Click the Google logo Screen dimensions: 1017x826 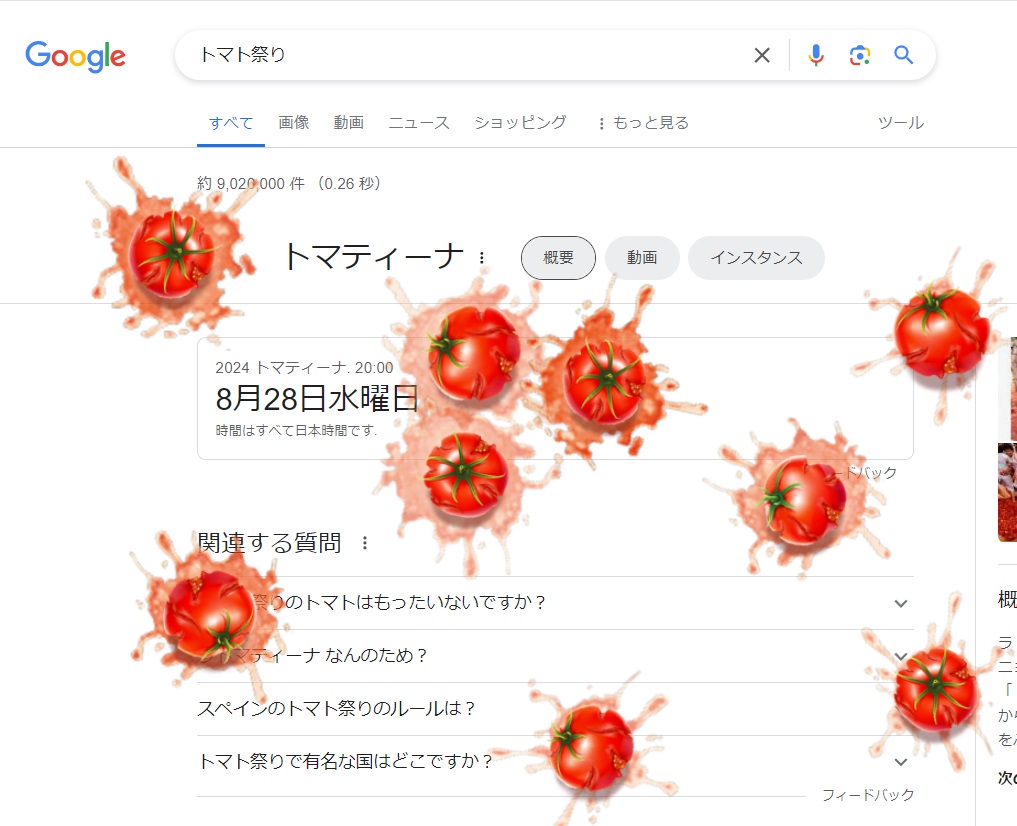tap(75, 56)
